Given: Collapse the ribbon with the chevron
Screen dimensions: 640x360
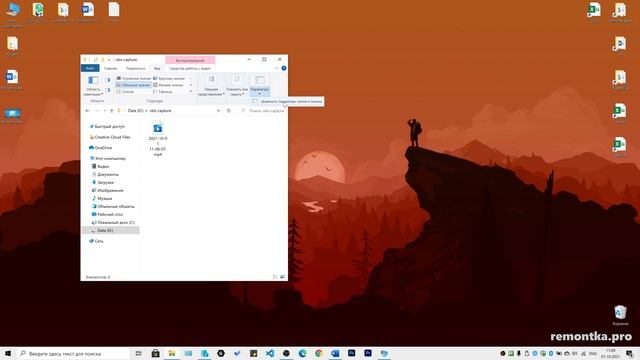Looking at the screenshot, I should [x=276, y=68].
